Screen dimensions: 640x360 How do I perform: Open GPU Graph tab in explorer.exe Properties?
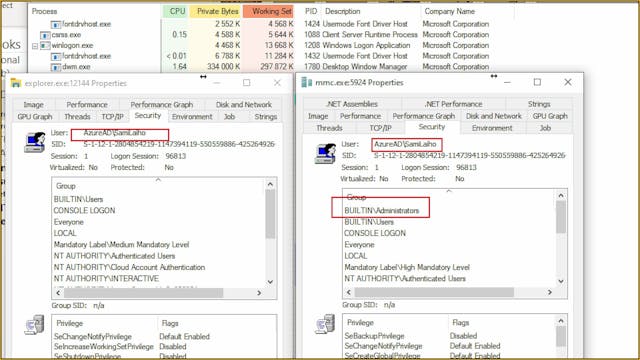(35, 117)
